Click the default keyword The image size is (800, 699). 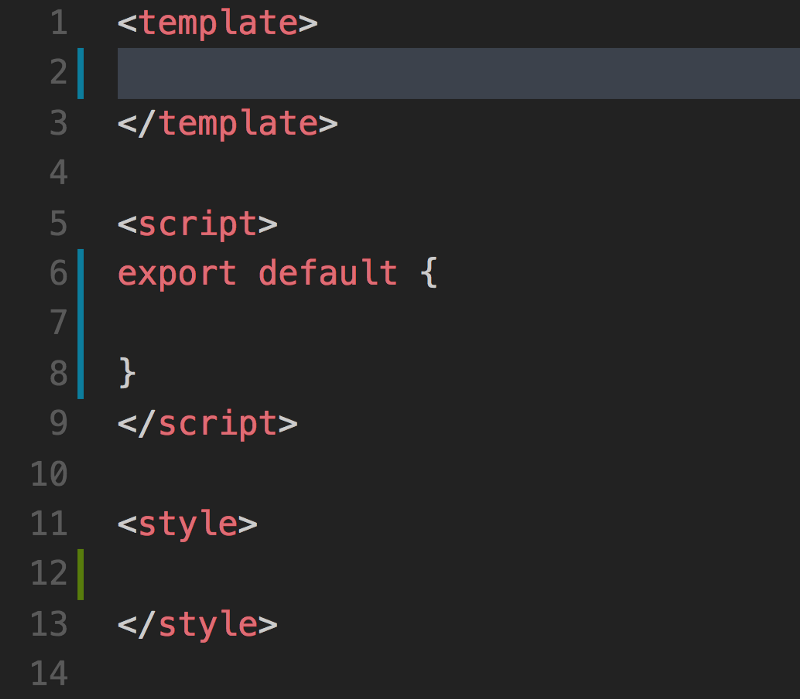pos(328,273)
